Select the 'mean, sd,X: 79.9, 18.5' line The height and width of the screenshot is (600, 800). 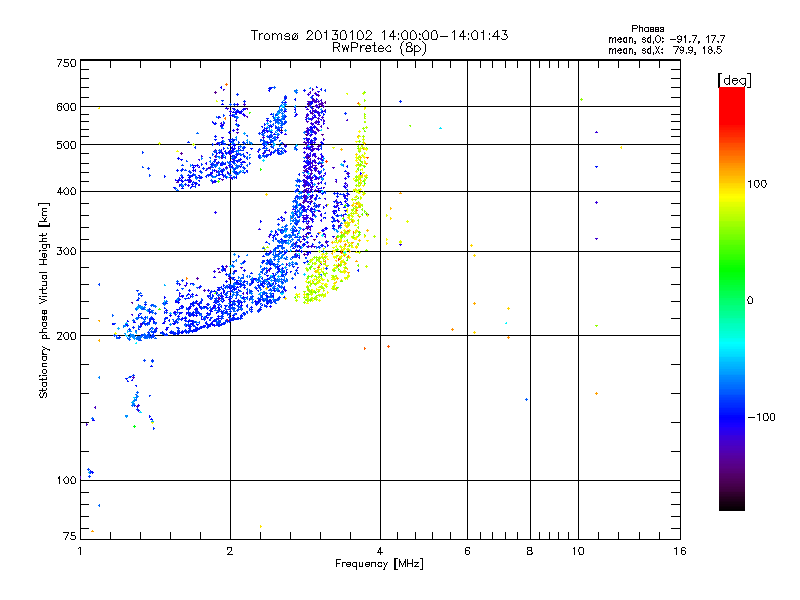tap(665, 50)
